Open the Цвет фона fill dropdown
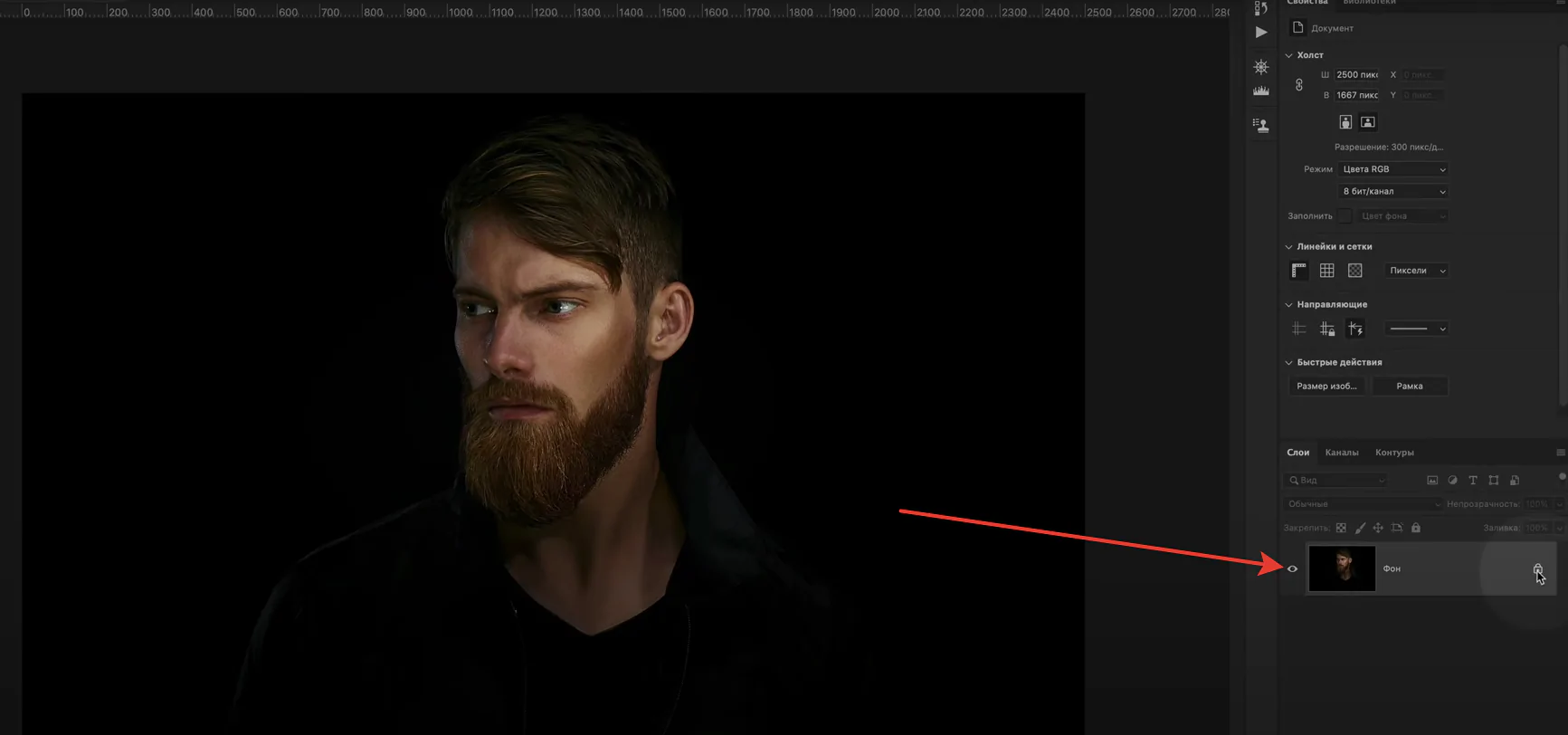 1402,216
